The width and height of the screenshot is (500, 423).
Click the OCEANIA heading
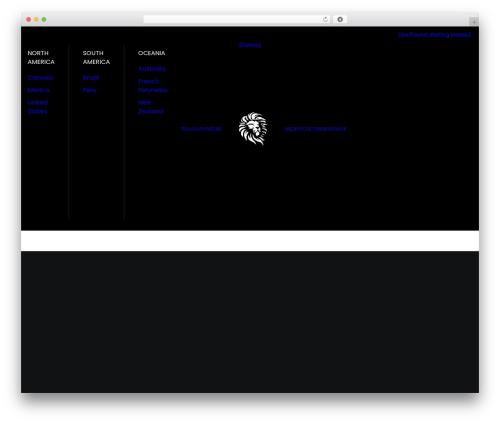(x=151, y=53)
